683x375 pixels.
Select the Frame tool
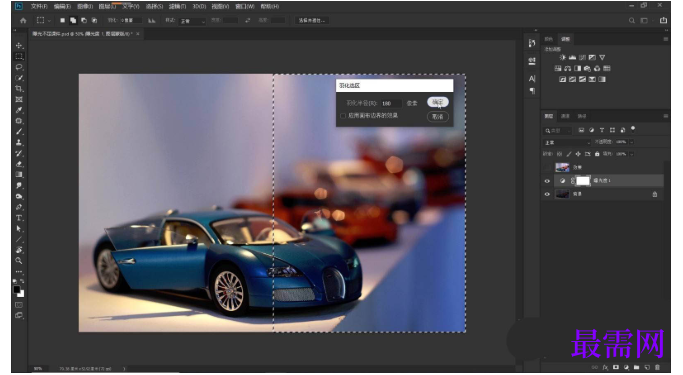point(19,99)
